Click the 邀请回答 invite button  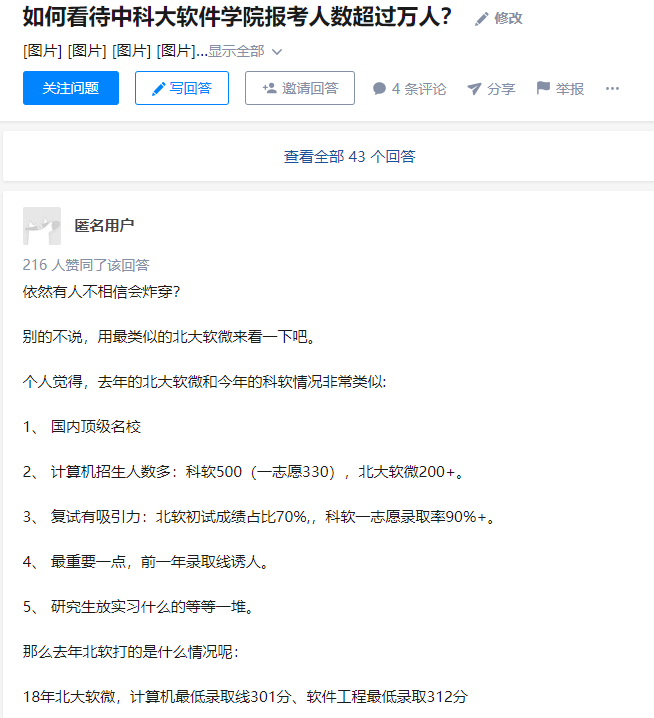[x=300, y=88]
